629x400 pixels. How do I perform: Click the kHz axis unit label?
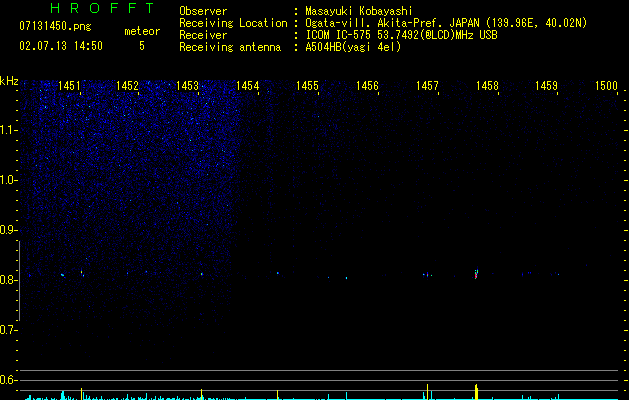click(x=9, y=81)
